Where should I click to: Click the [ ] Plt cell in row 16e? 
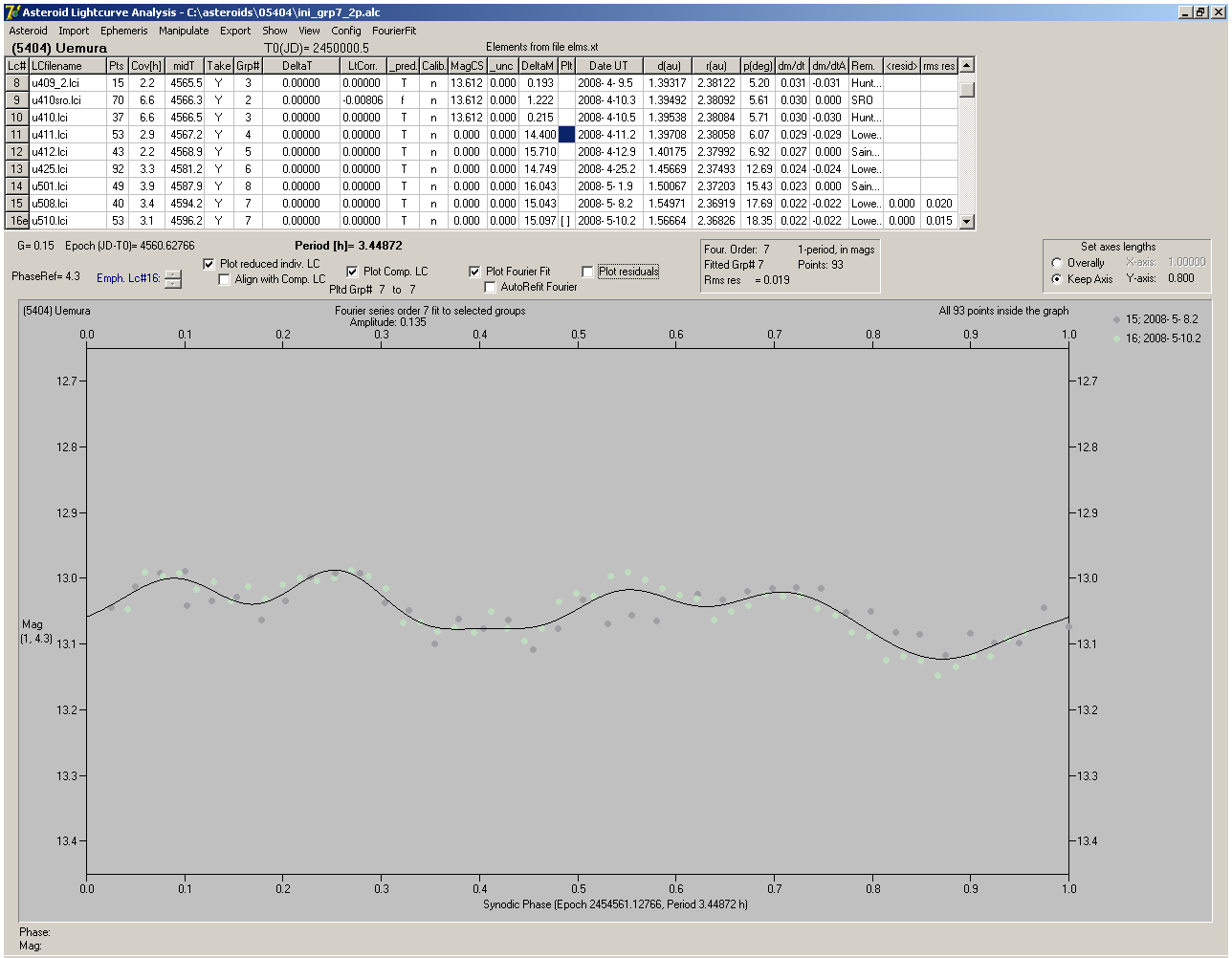coord(566,221)
